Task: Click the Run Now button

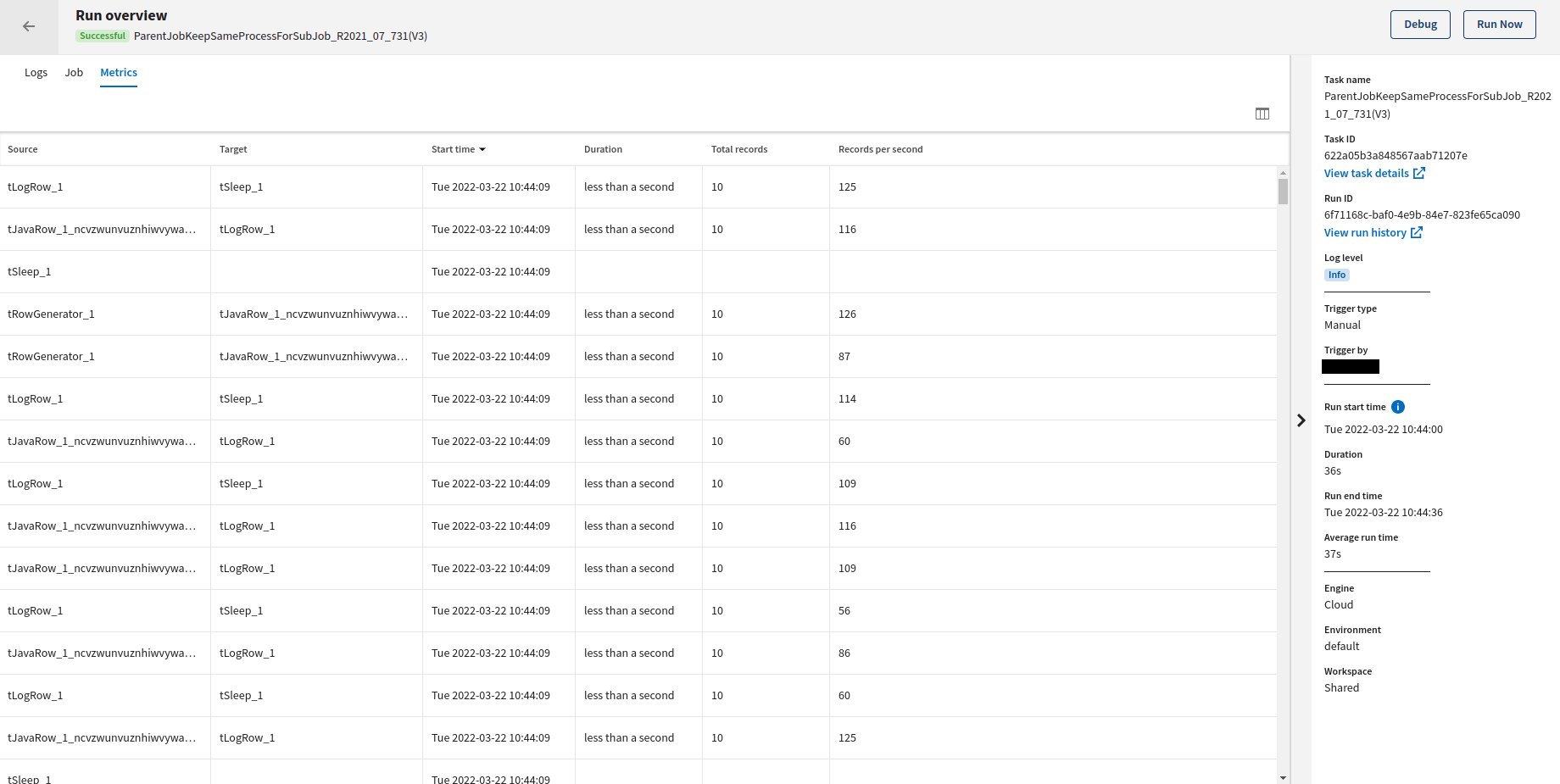Action: [1499, 25]
